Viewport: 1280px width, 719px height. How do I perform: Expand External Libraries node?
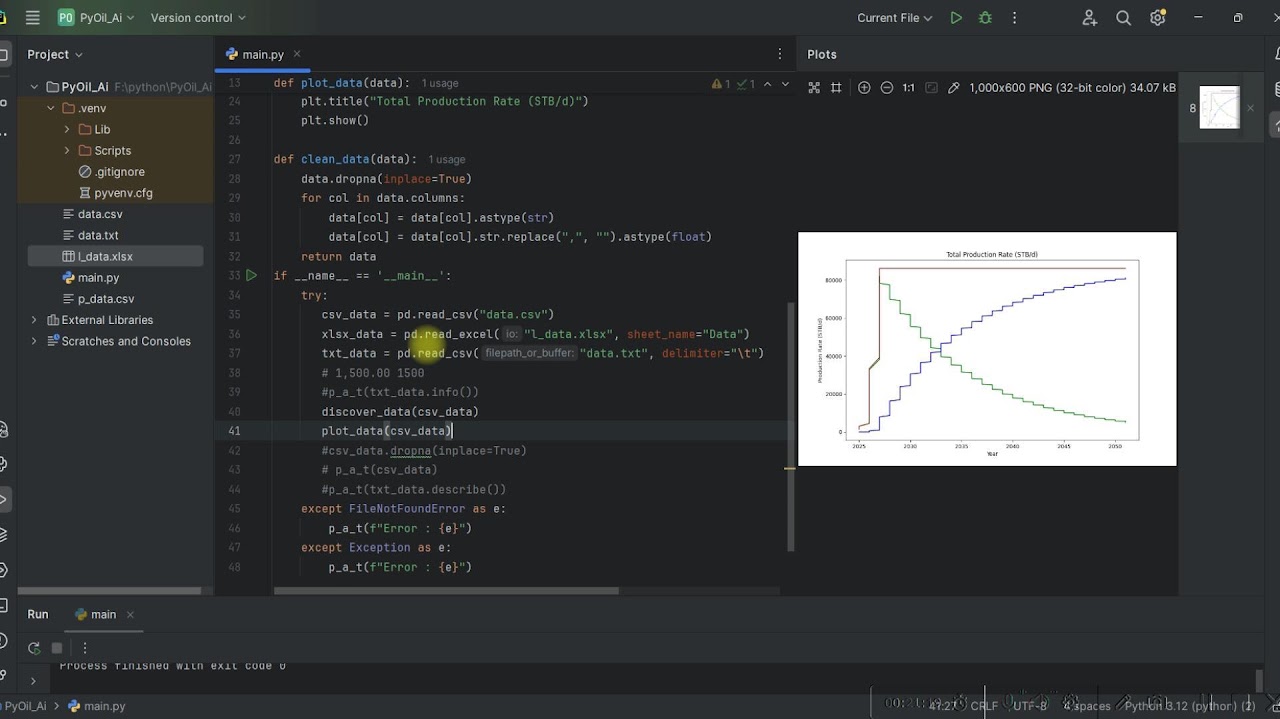(x=34, y=320)
